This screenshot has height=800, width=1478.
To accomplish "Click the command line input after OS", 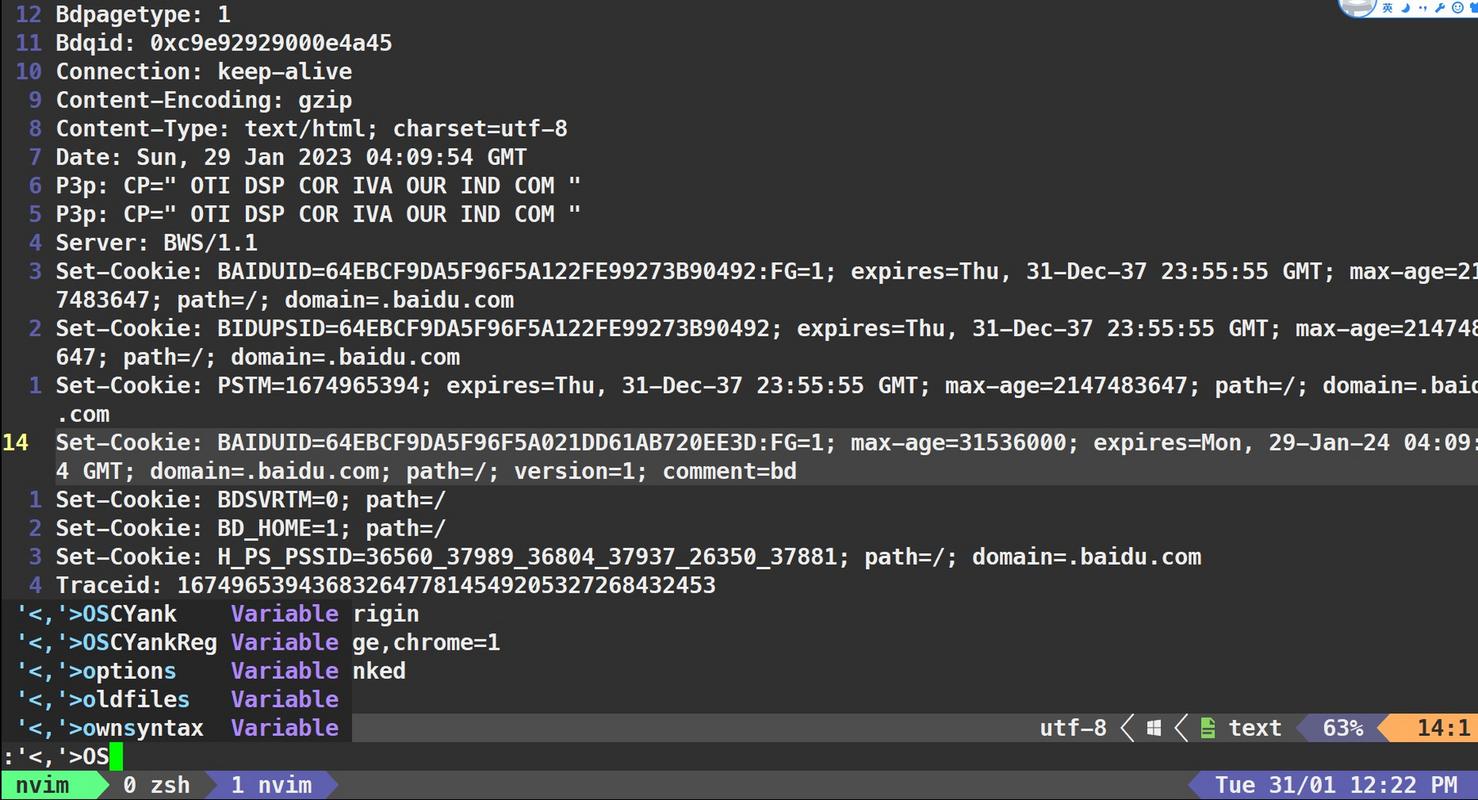I will [116, 756].
